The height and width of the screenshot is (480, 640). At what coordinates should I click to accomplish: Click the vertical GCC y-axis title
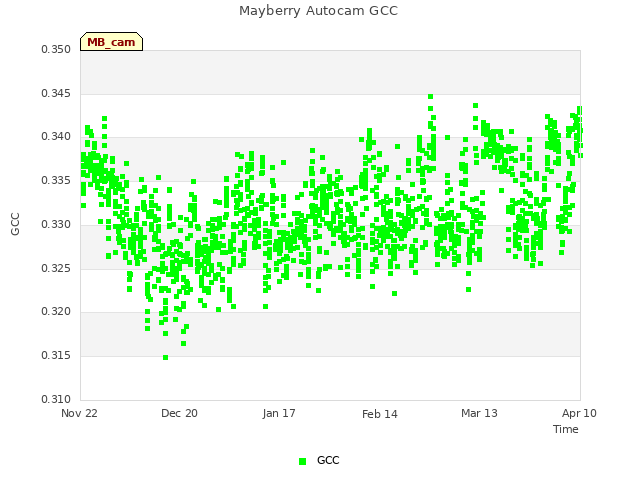click(x=15, y=224)
